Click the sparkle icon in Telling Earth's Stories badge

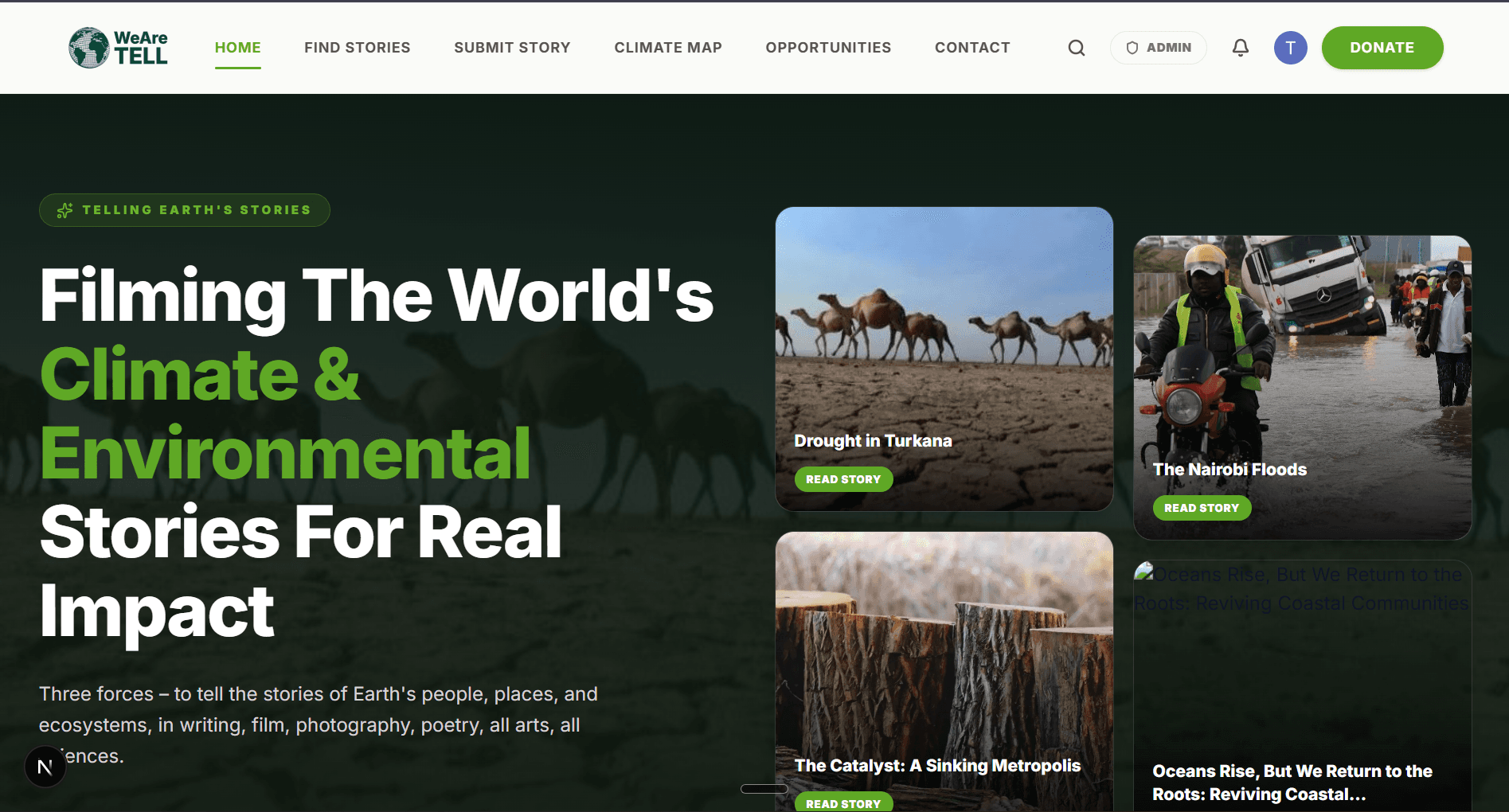(x=65, y=210)
